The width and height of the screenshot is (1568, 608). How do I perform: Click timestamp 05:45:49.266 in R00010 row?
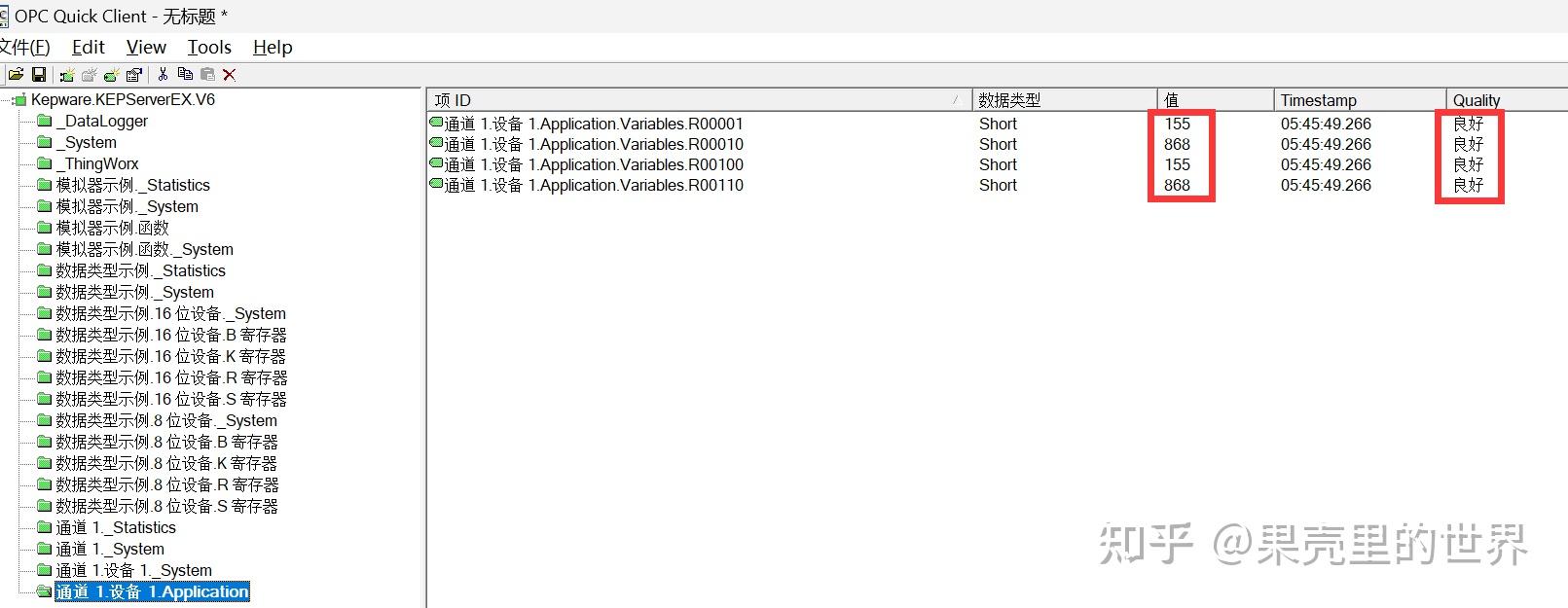[1326, 144]
